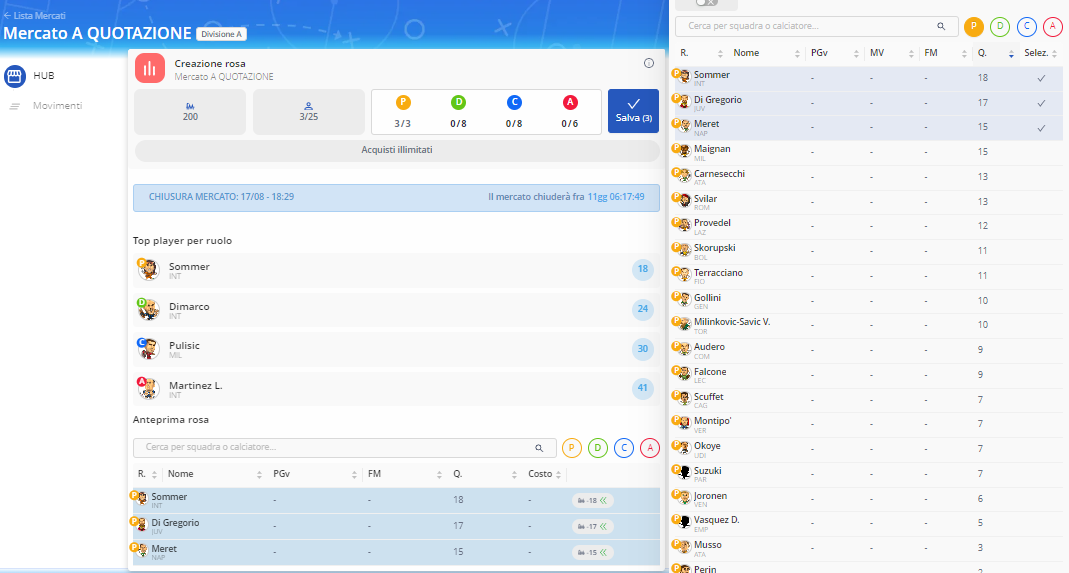Open the info icon in Creazione rosa
This screenshot has height=573, width=1069.
pyautogui.click(x=649, y=63)
